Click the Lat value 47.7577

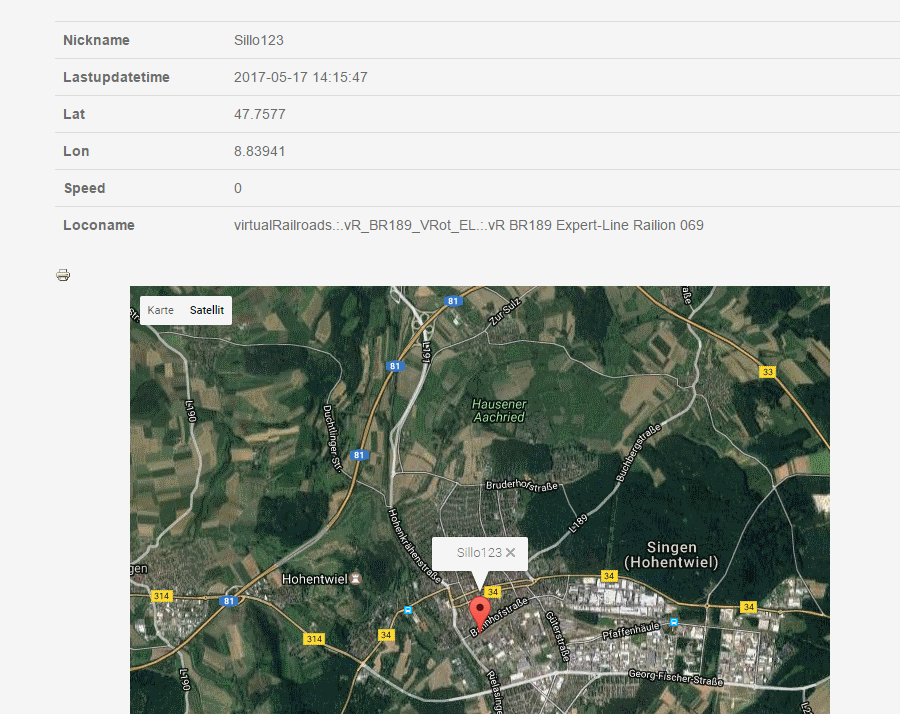tap(259, 114)
